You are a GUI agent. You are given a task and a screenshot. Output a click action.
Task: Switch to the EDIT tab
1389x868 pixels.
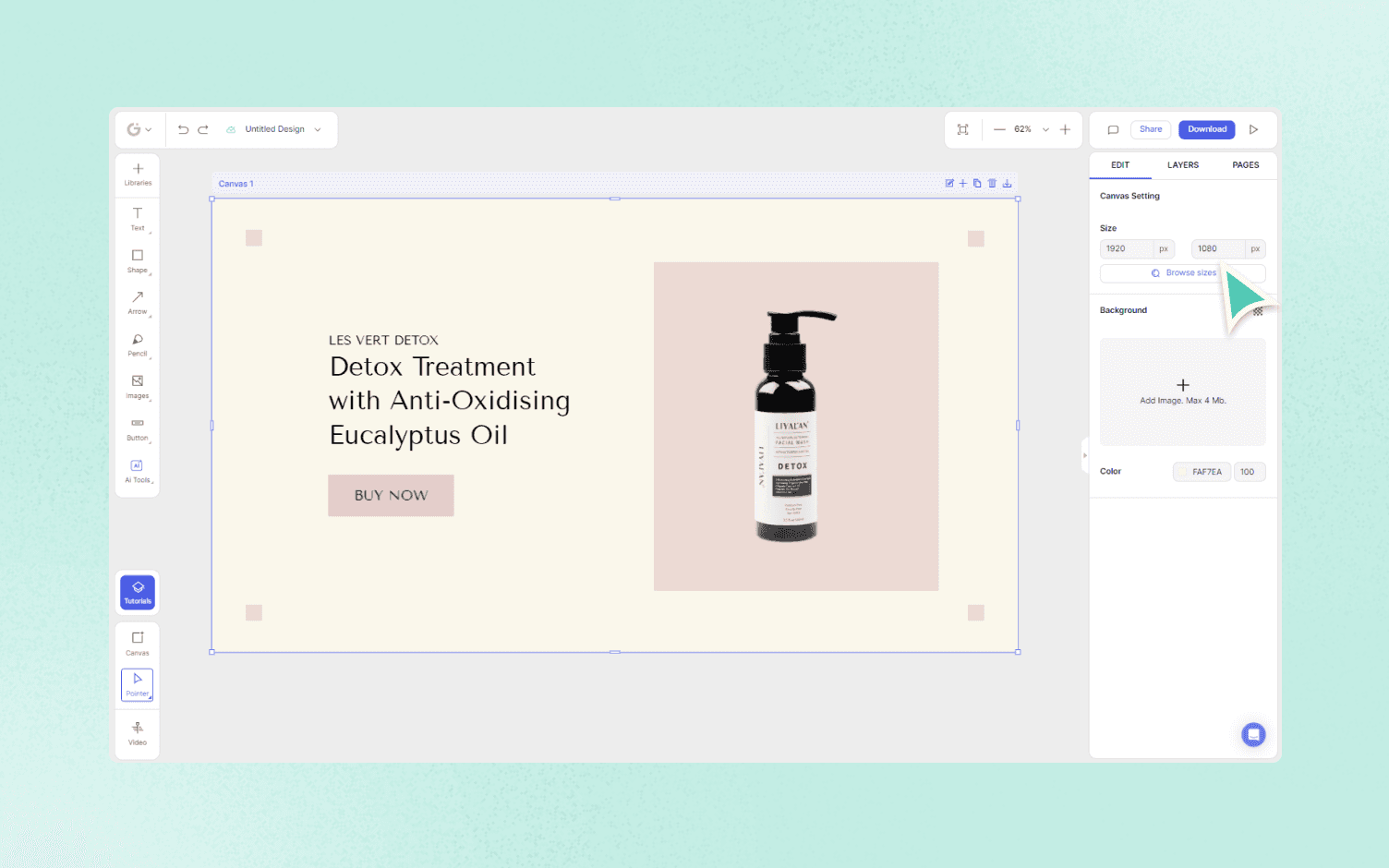coord(1120,165)
